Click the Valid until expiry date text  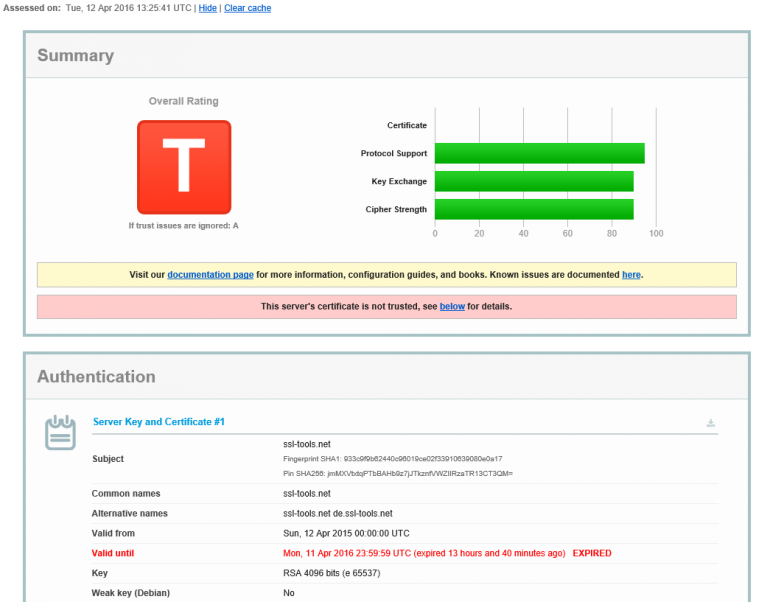tap(424, 553)
